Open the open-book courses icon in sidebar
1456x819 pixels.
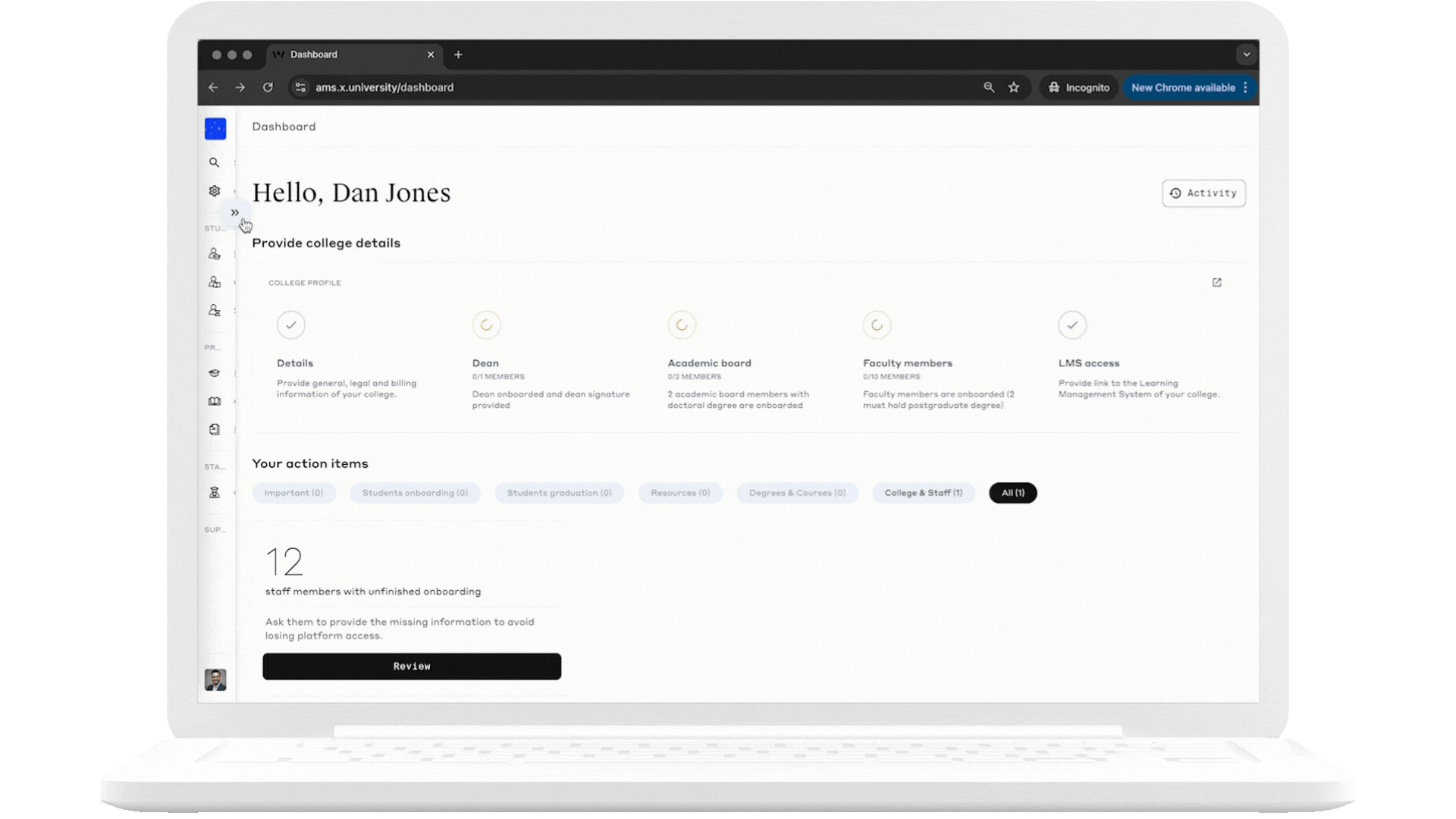click(215, 401)
